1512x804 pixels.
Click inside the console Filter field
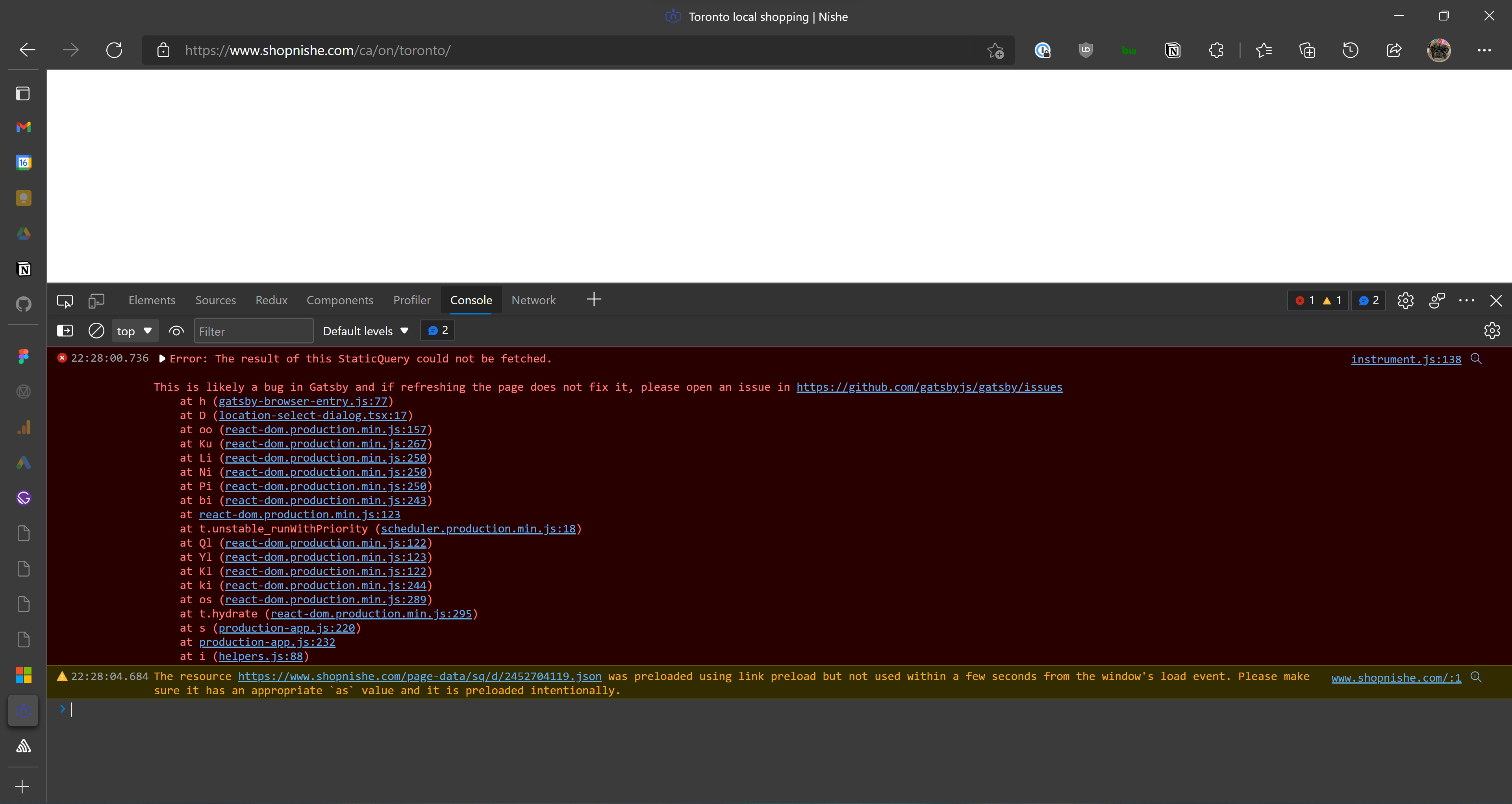(x=254, y=330)
